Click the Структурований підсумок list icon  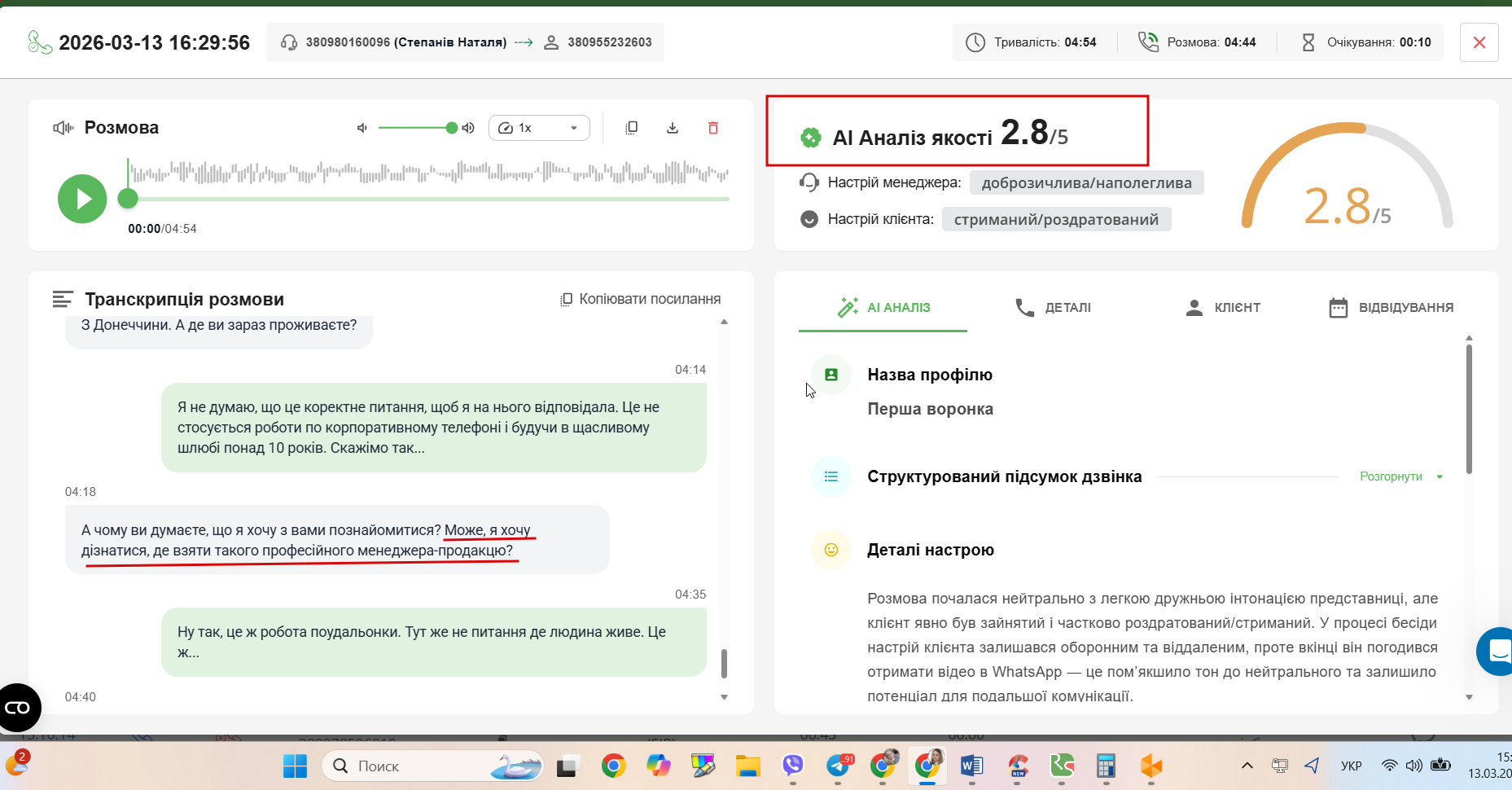click(831, 476)
